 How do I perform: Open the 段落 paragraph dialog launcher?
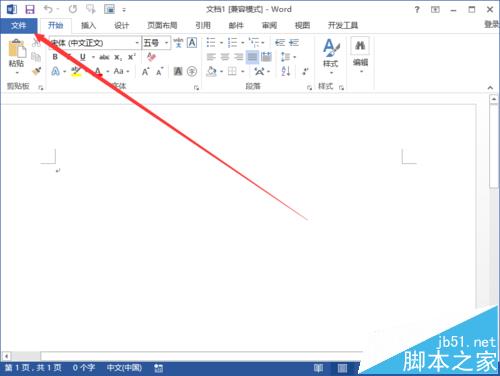coord(309,88)
